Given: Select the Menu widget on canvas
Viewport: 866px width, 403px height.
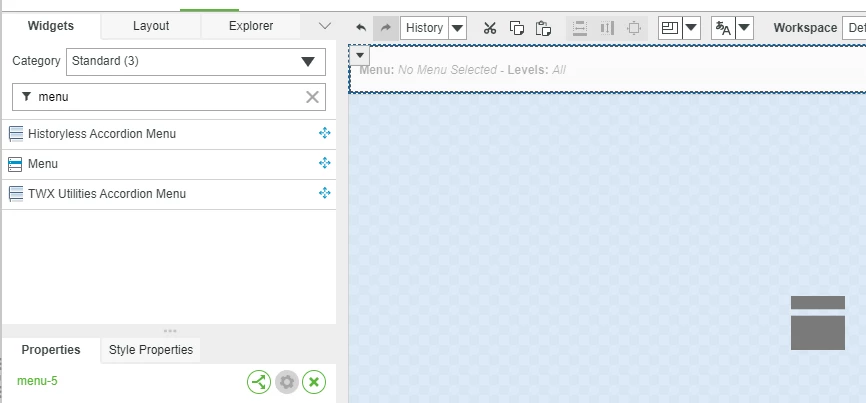Looking at the screenshot, I should pyautogui.click(x=607, y=70).
